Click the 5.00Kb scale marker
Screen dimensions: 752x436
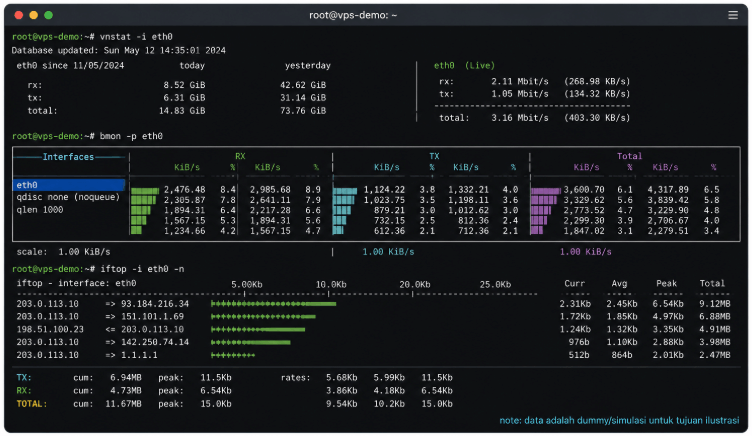247,284
